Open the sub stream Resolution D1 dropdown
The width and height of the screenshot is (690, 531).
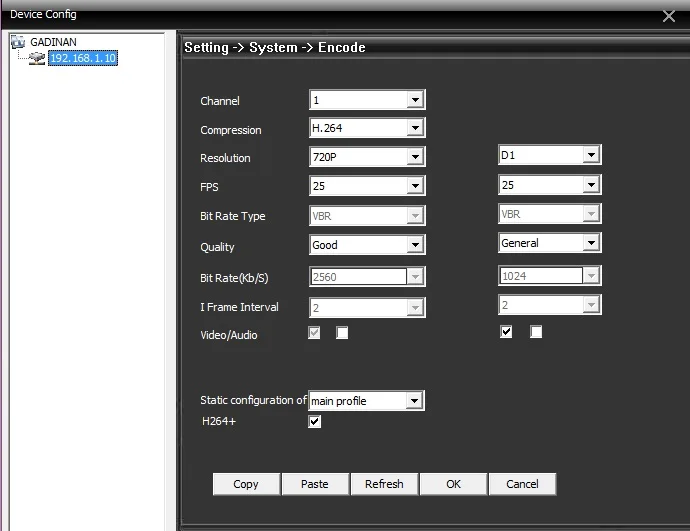pyautogui.click(x=550, y=154)
